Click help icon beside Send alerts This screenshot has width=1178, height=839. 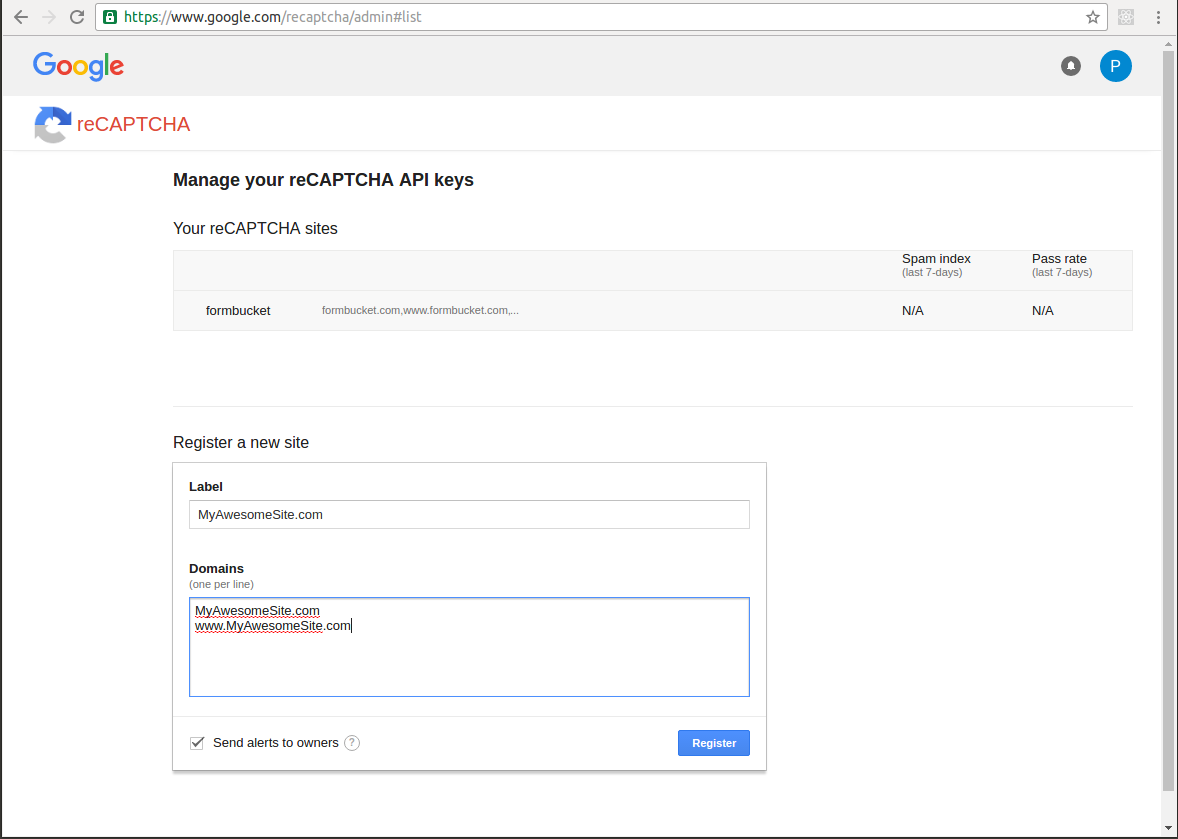tap(352, 743)
